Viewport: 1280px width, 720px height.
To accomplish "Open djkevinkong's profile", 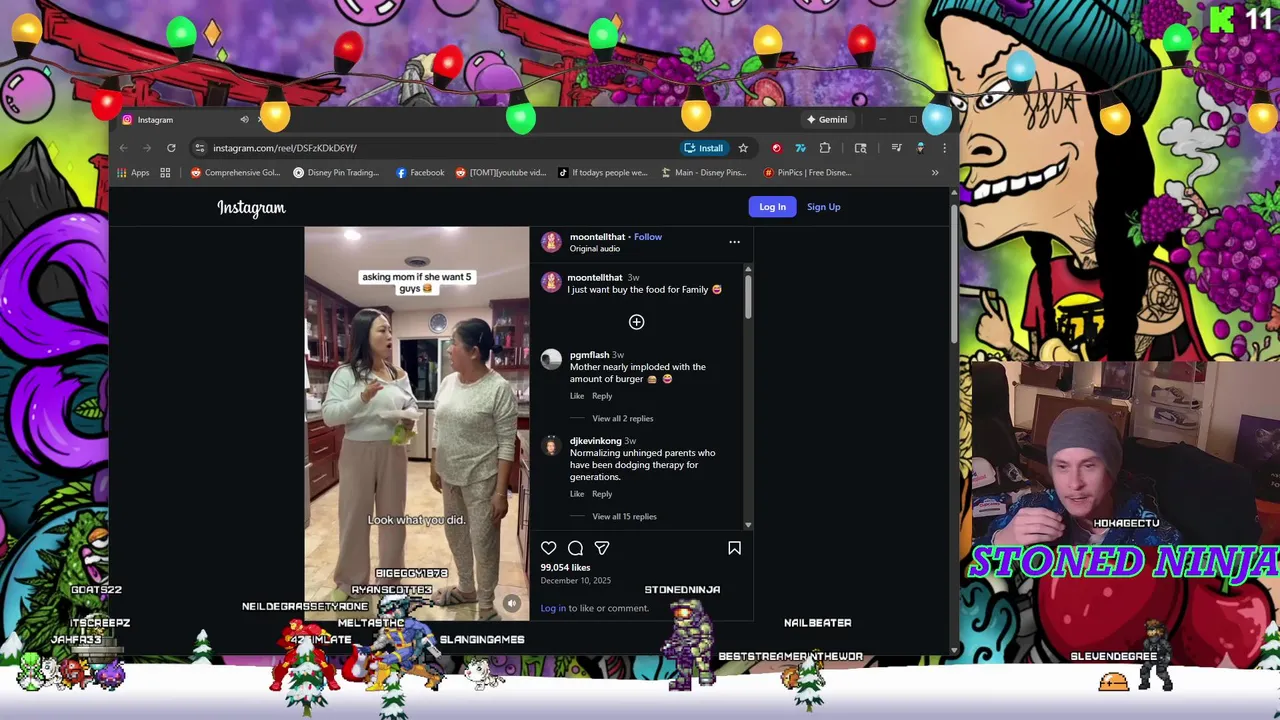I will pos(595,441).
